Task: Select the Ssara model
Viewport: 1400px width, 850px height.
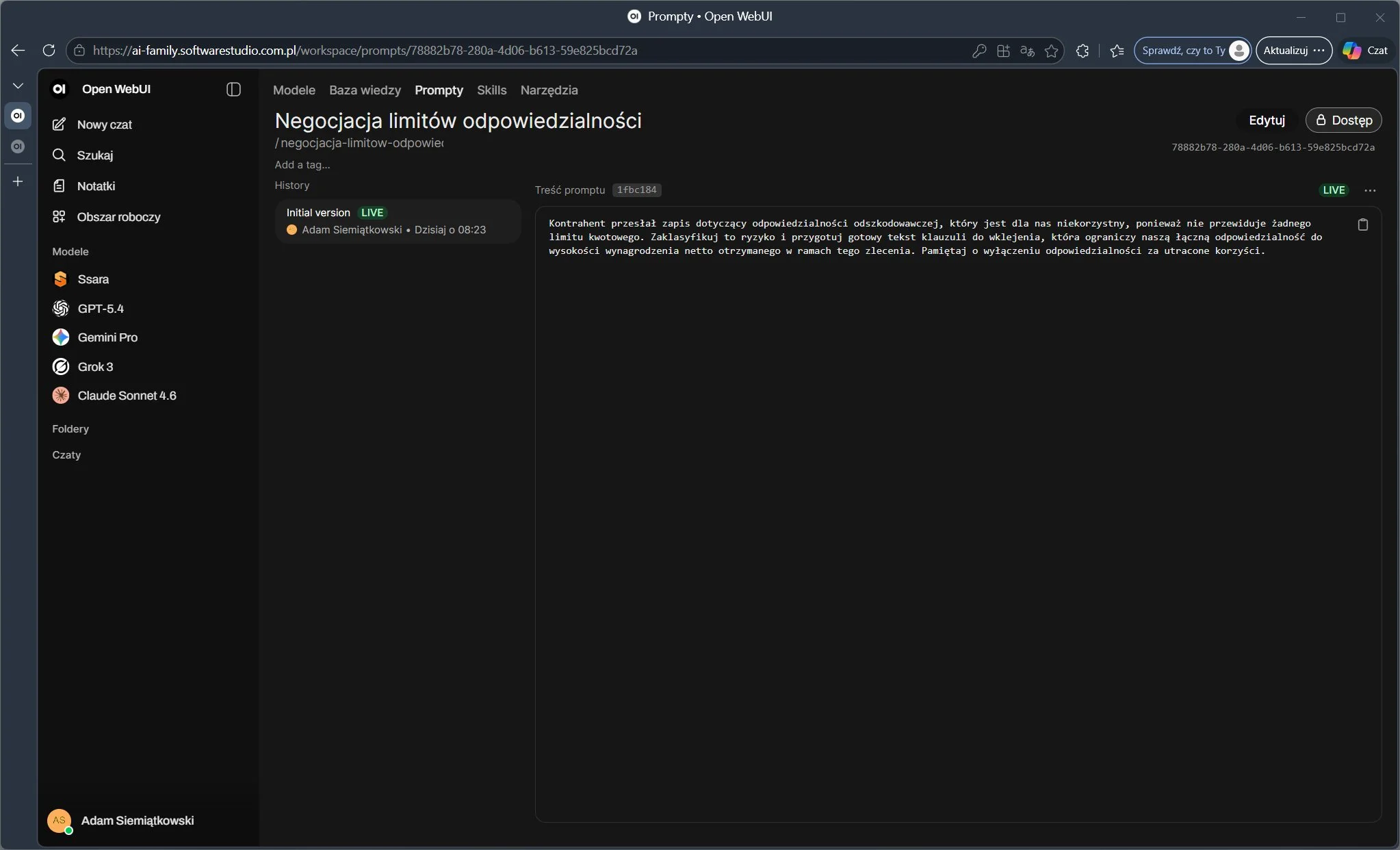Action: [x=147, y=279]
